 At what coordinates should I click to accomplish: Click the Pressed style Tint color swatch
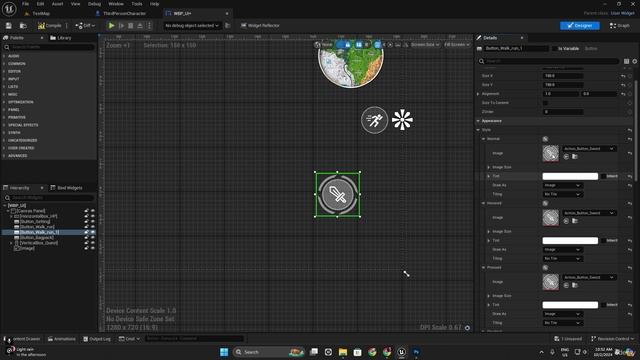coord(570,305)
